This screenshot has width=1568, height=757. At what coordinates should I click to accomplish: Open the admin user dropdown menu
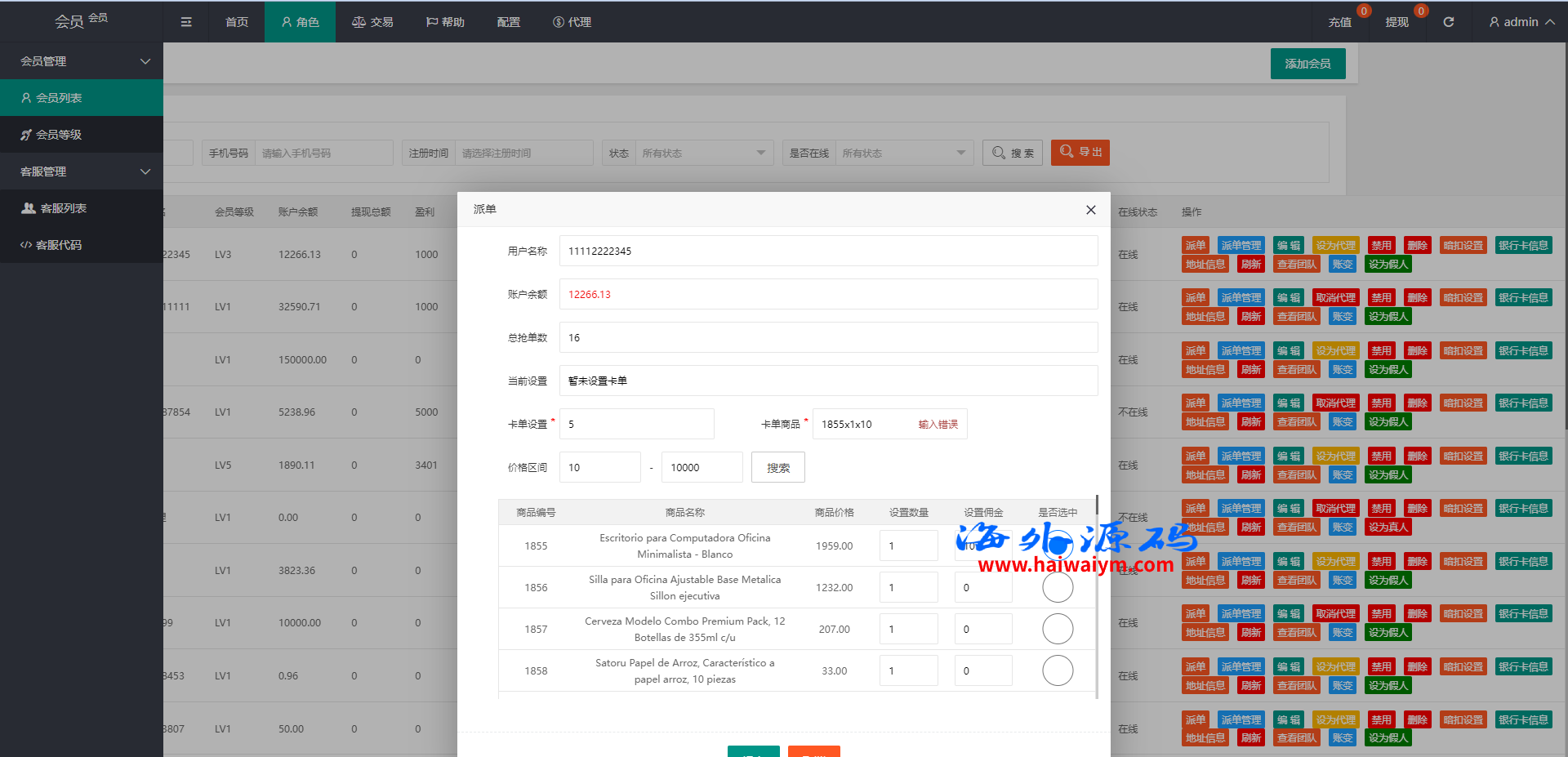[1521, 22]
